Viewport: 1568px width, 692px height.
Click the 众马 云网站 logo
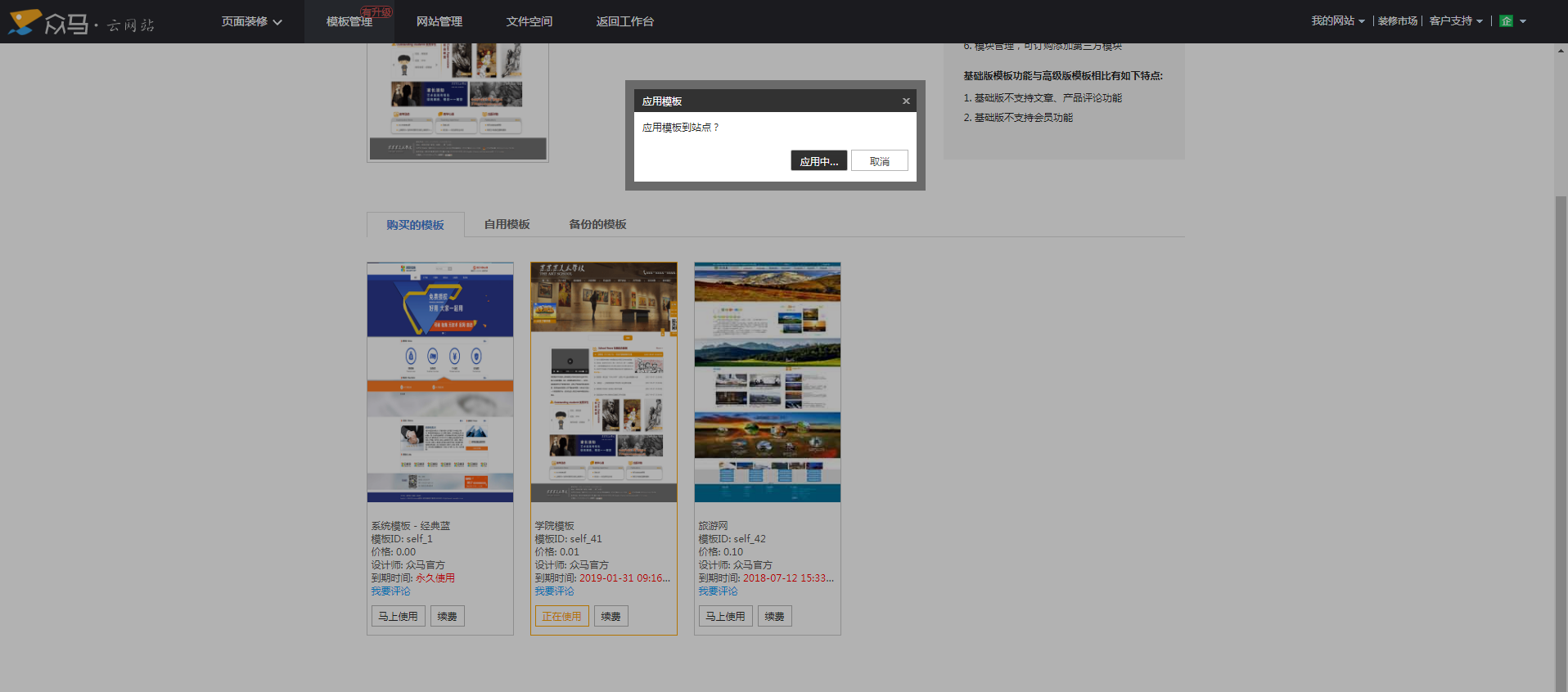coord(81,22)
